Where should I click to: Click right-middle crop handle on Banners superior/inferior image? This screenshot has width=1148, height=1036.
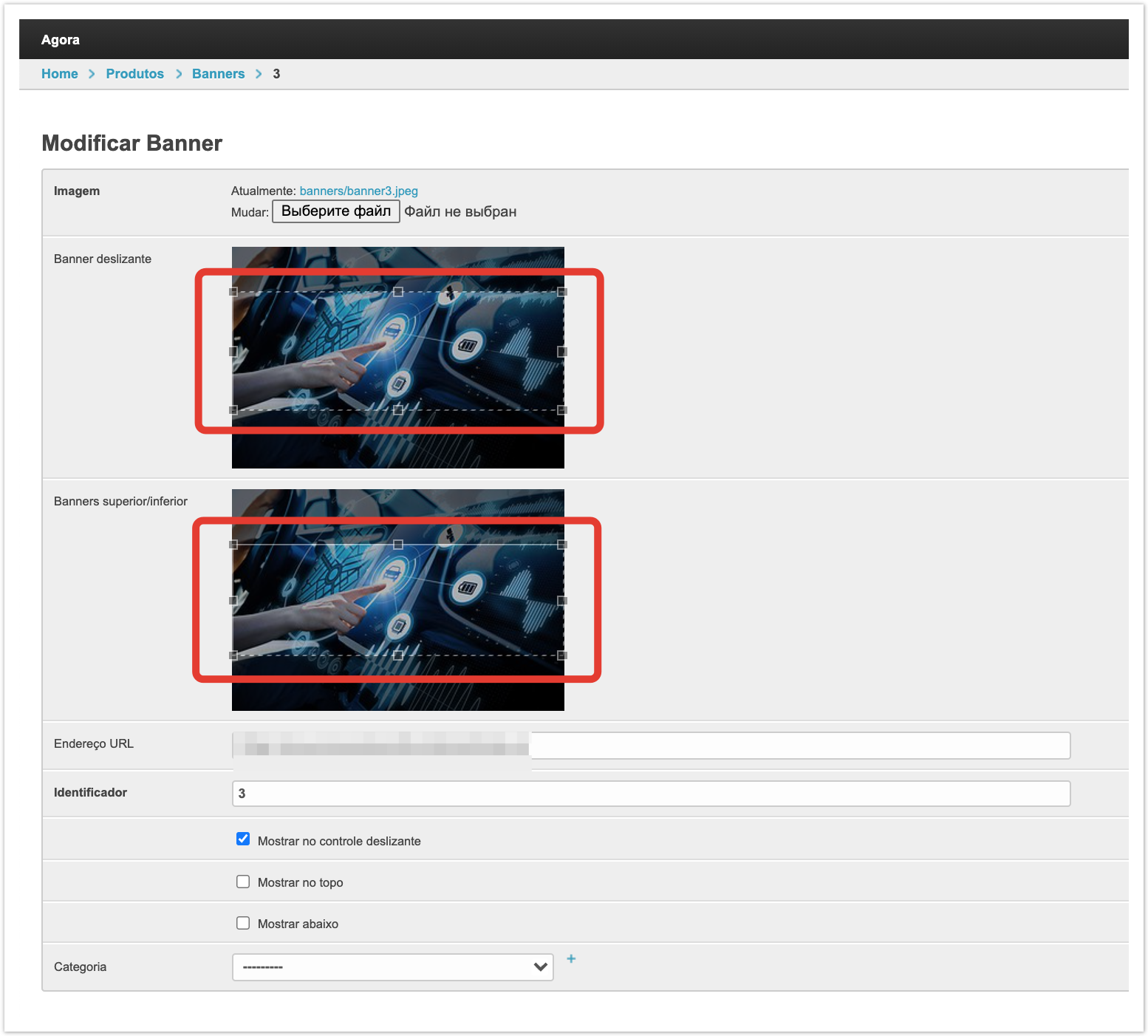562,601
